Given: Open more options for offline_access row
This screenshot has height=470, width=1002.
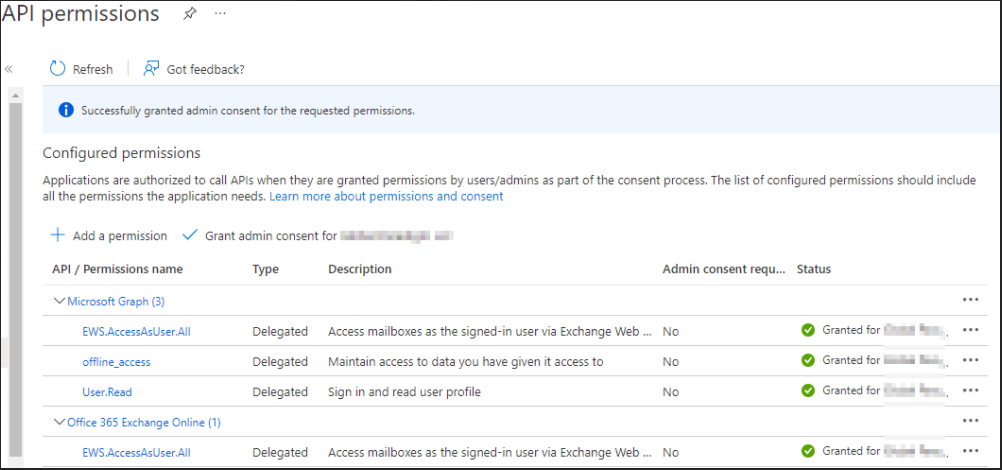Looking at the screenshot, I should (x=969, y=361).
